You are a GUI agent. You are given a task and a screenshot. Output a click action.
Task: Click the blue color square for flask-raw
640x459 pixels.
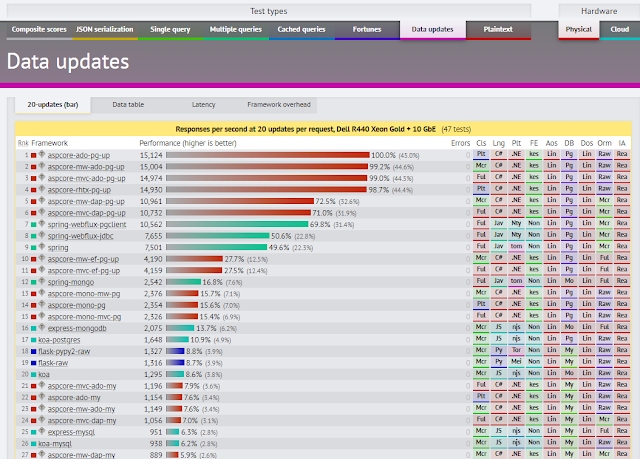33,363
